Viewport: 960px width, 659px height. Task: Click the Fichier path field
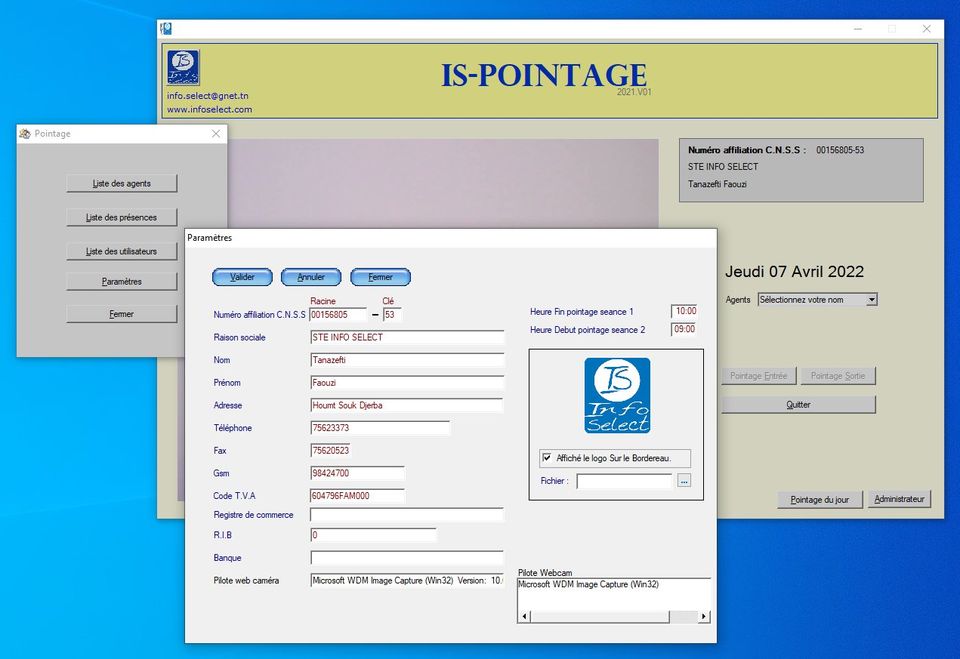[x=624, y=481]
